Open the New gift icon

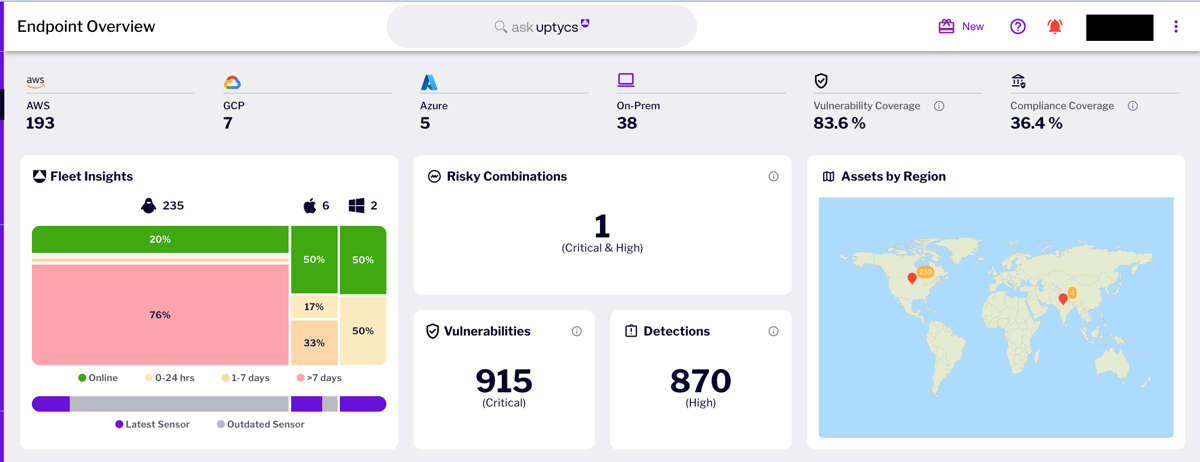[946, 27]
